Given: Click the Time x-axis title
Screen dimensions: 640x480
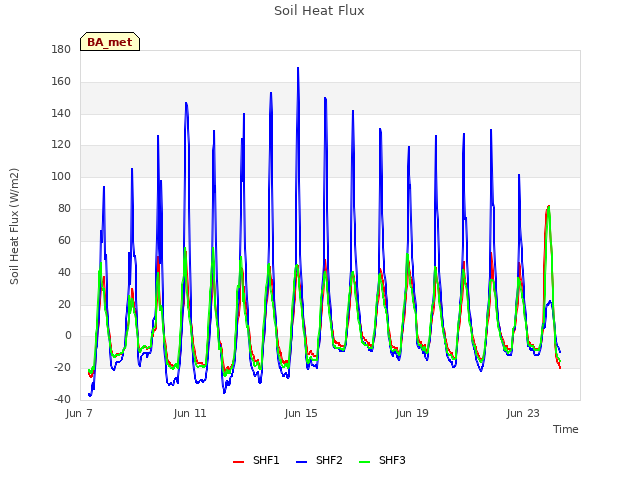Looking at the screenshot, I should (566, 429).
